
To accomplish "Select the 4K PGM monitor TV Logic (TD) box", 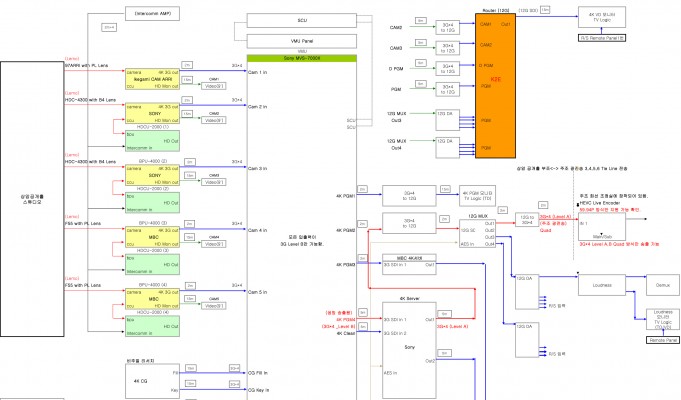I will click(x=477, y=196).
